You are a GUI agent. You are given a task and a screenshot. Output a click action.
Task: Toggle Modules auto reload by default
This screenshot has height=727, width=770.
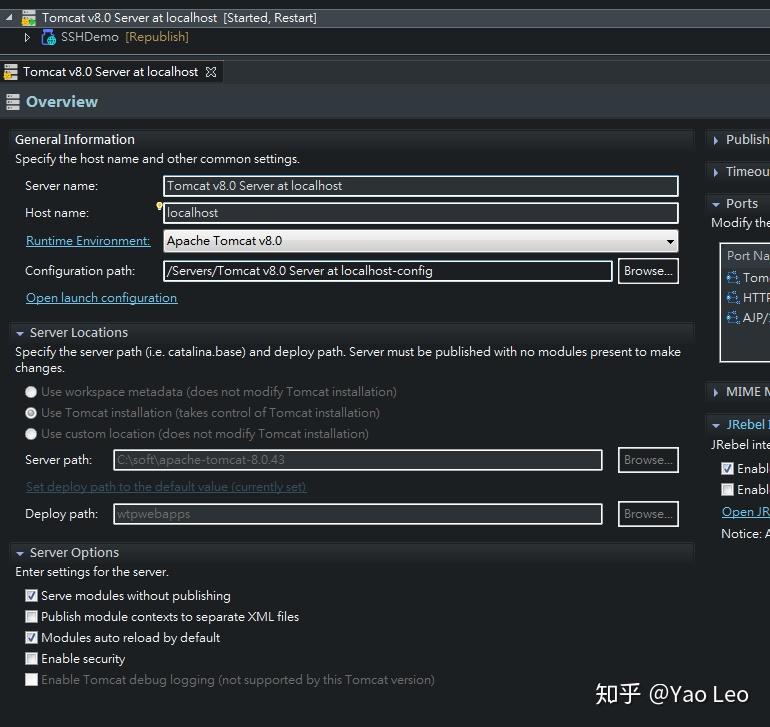coord(31,638)
